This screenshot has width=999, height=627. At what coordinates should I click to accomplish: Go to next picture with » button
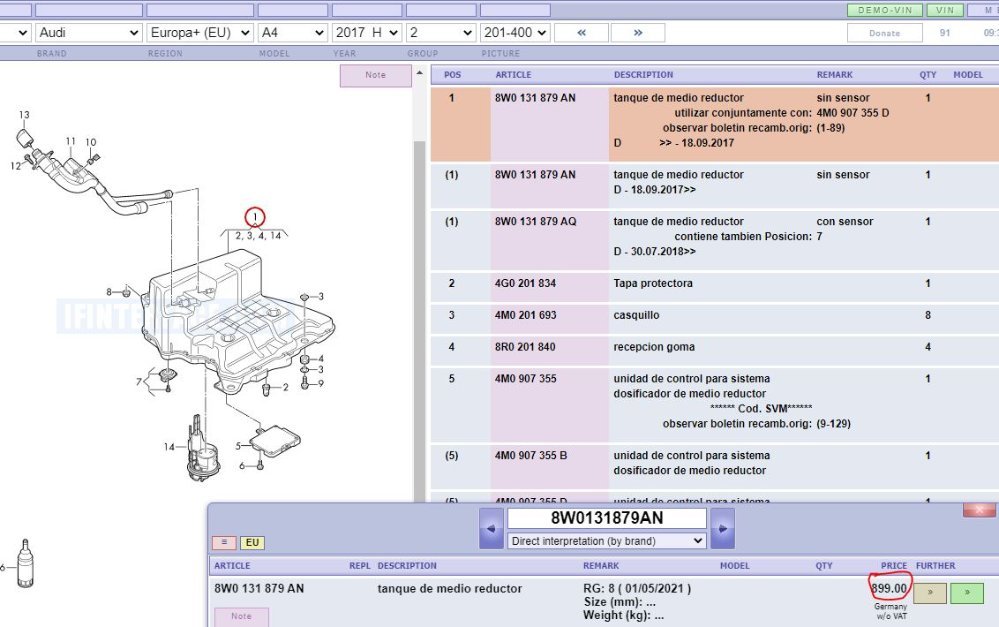(x=638, y=32)
